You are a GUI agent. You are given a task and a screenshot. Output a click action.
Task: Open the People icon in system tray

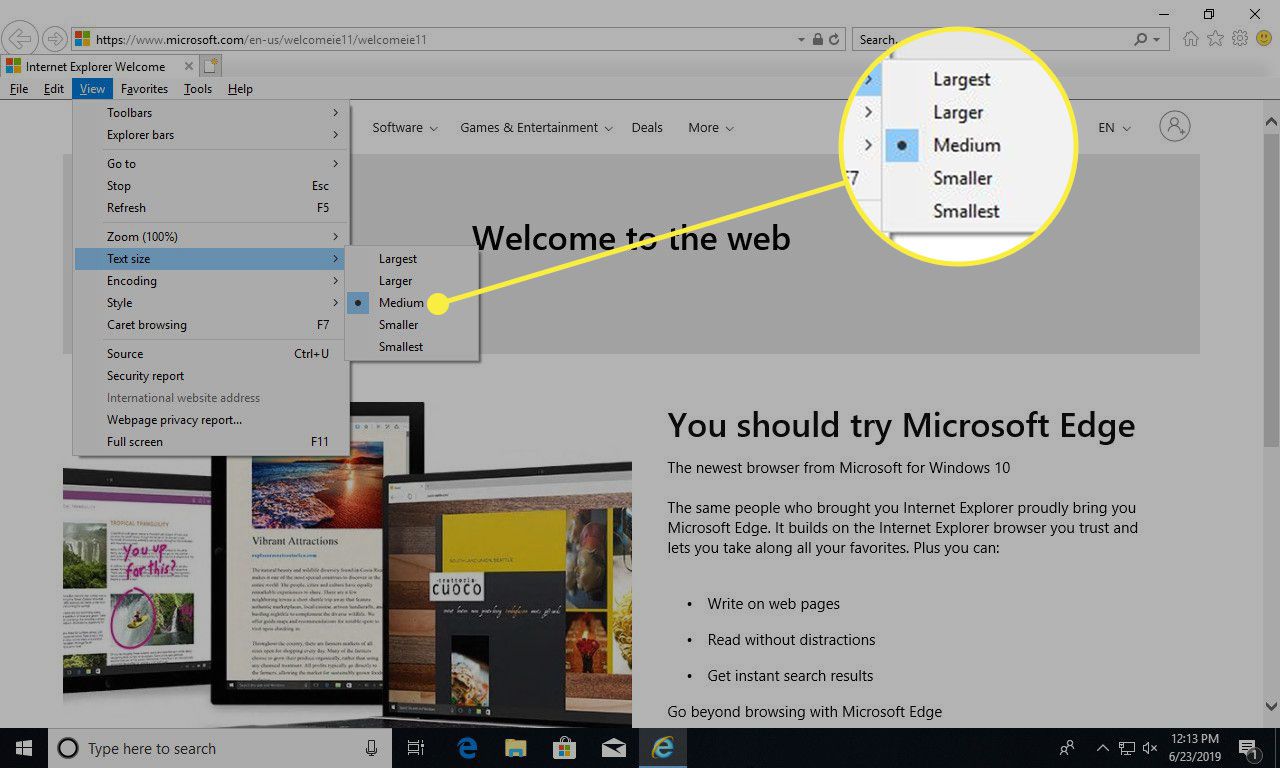click(x=1067, y=748)
